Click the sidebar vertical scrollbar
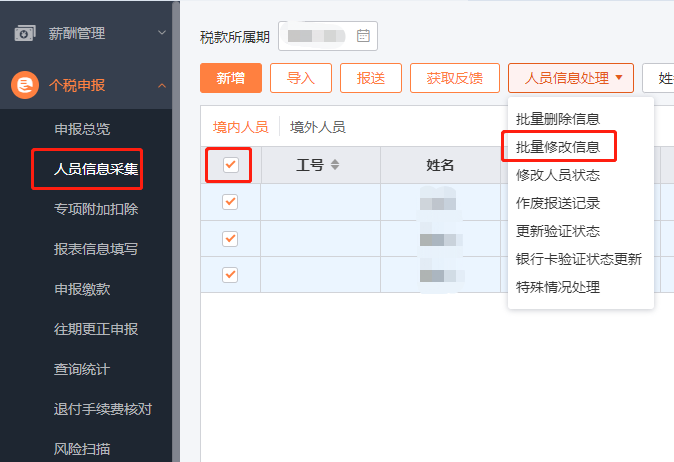Viewport: 674px width, 462px height. coord(176,231)
